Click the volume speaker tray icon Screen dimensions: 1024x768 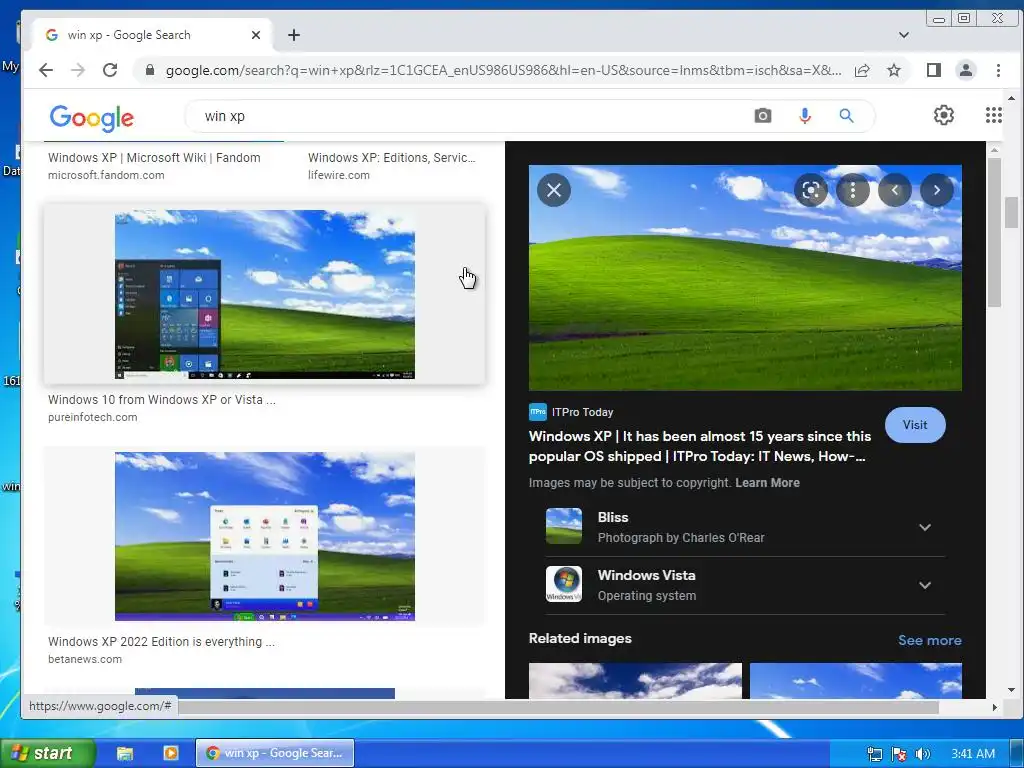(923, 754)
